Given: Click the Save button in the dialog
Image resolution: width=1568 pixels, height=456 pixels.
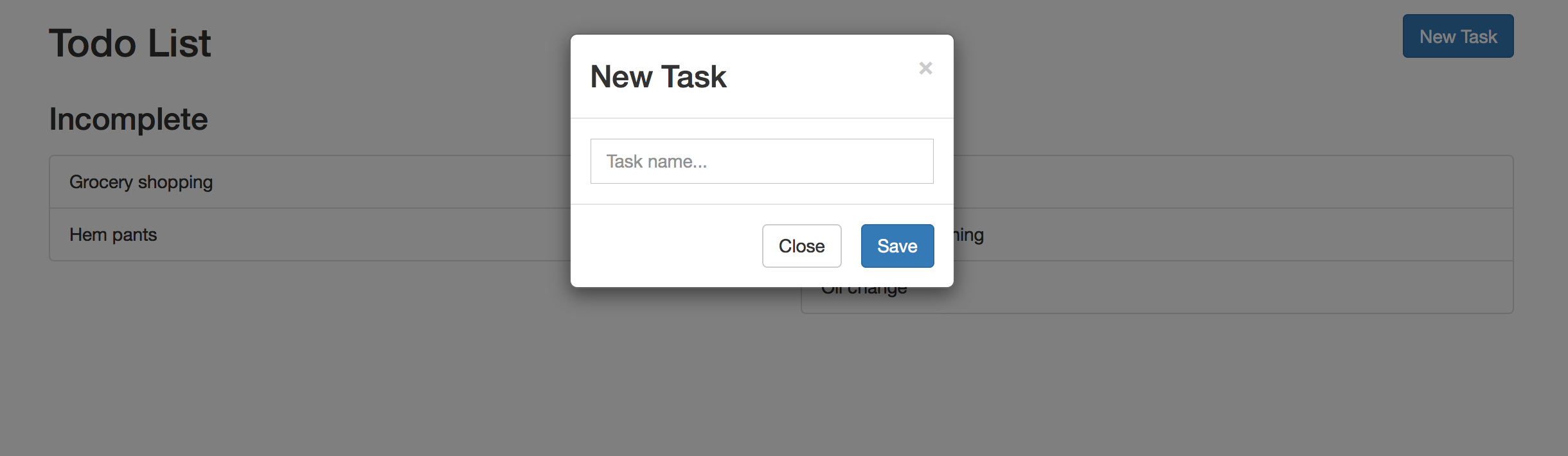Looking at the screenshot, I should pos(897,246).
